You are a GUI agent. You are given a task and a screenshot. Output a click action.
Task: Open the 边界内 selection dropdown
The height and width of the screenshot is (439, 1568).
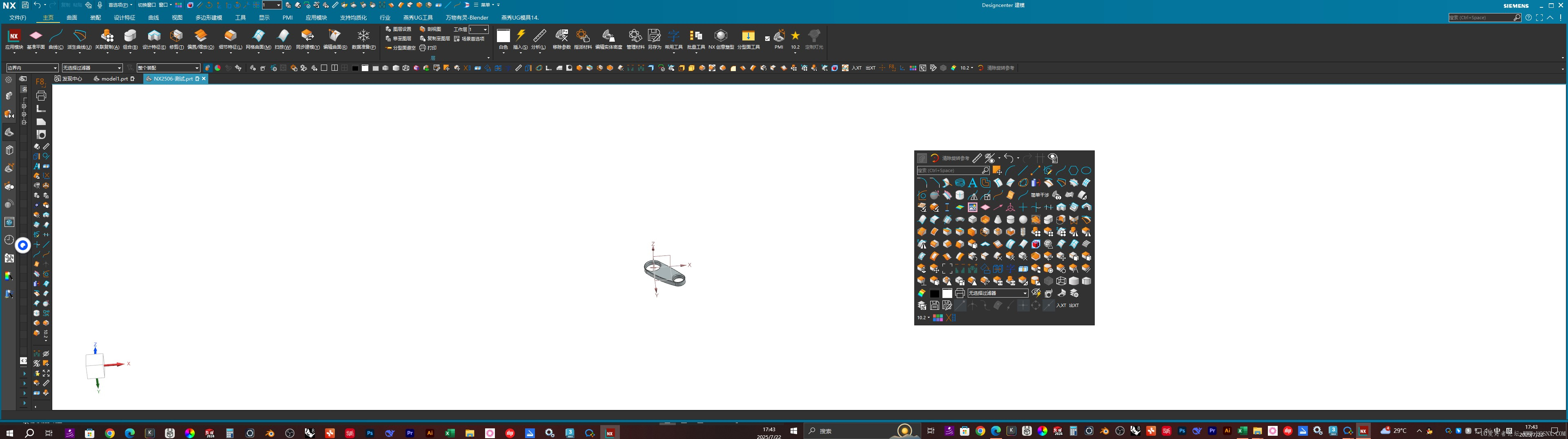click(32, 68)
